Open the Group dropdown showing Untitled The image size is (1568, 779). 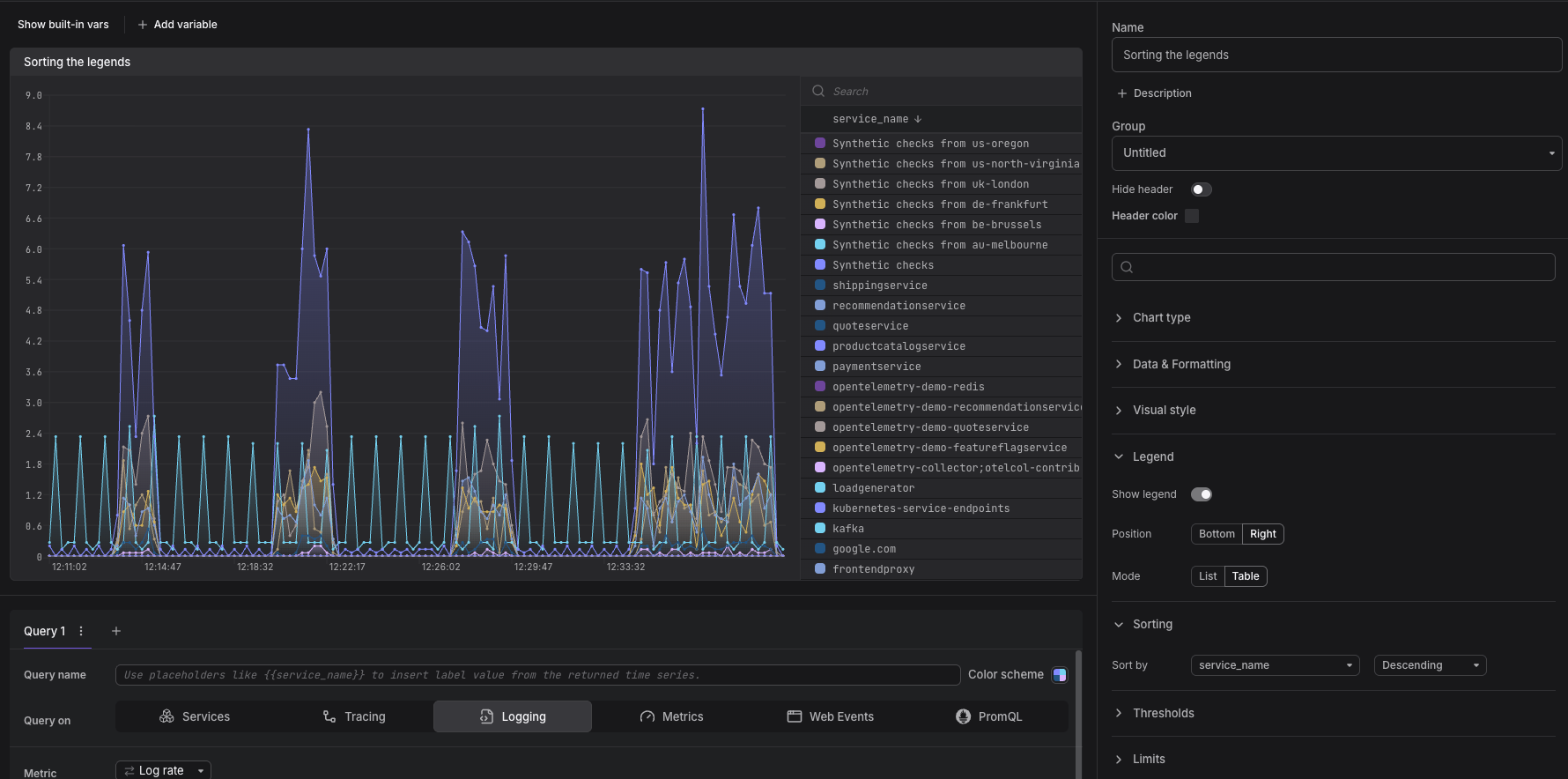[x=1336, y=153]
